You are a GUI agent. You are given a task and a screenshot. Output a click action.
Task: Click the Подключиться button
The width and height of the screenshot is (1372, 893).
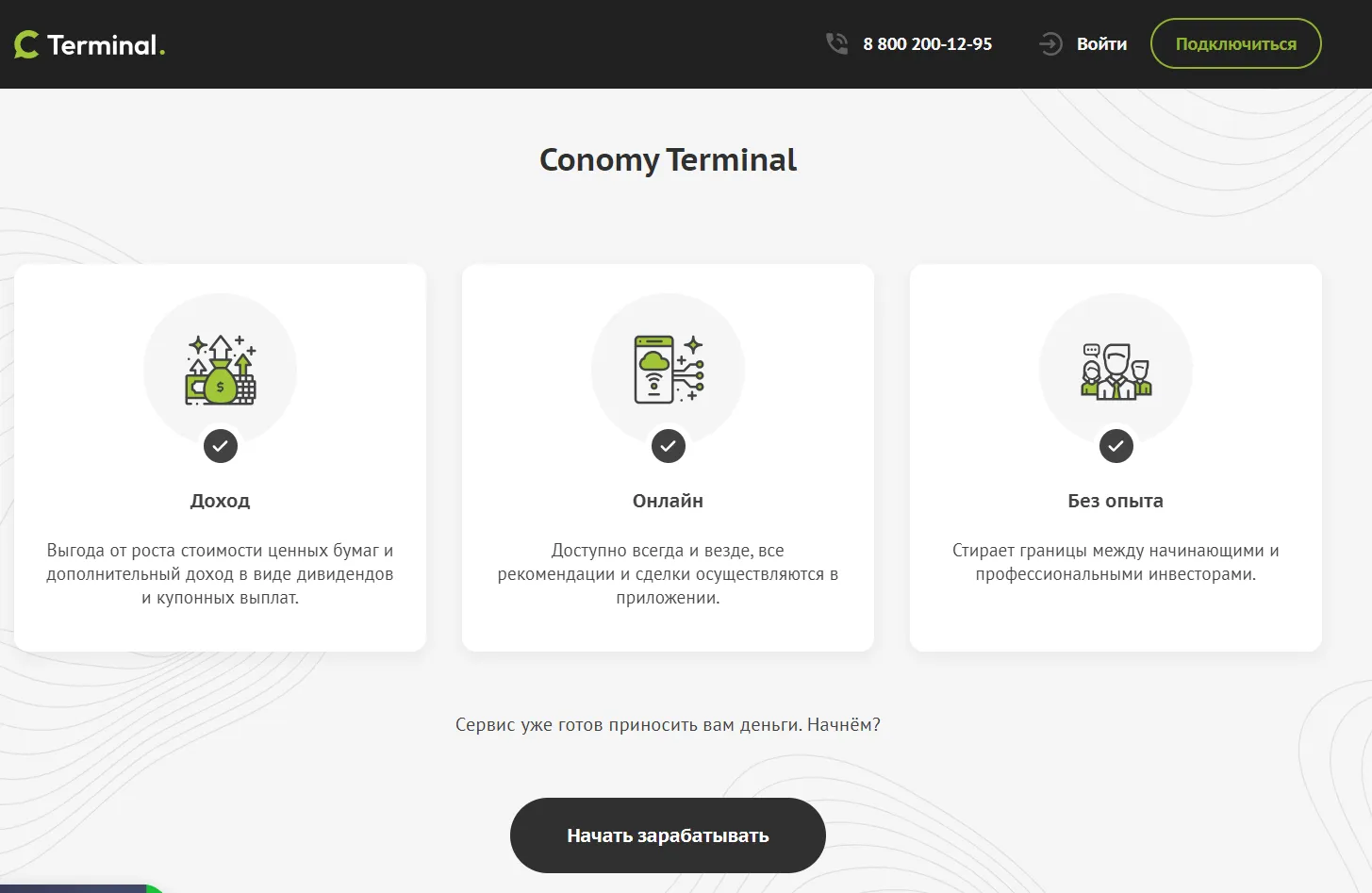1235,43
